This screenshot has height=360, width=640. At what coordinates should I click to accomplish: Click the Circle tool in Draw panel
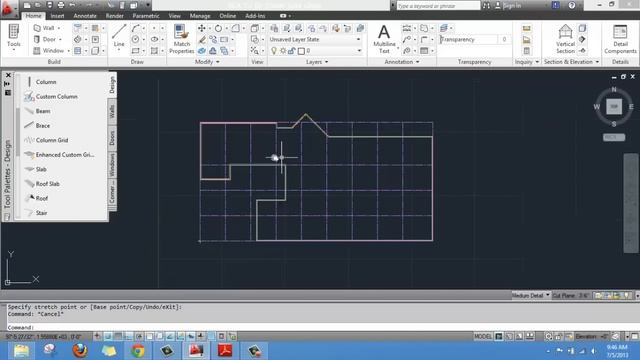[135, 40]
